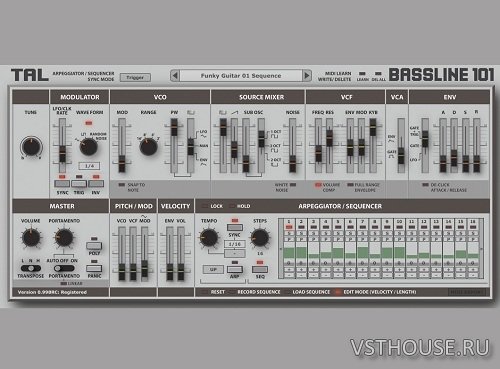The height and width of the screenshot is (369, 500).
Task: Click the LFO waveform selector knob
Action: click(x=89, y=147)
